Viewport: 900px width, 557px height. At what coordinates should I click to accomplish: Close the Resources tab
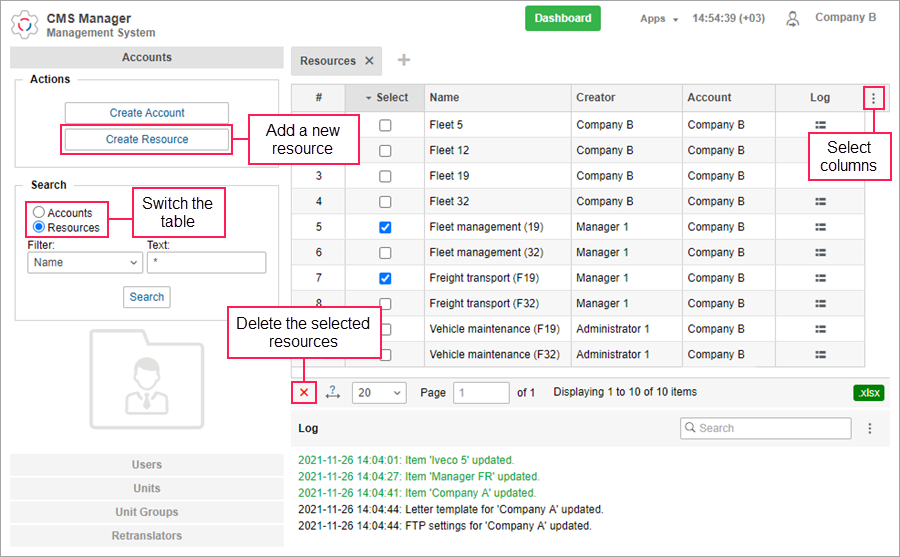[369, 61]
